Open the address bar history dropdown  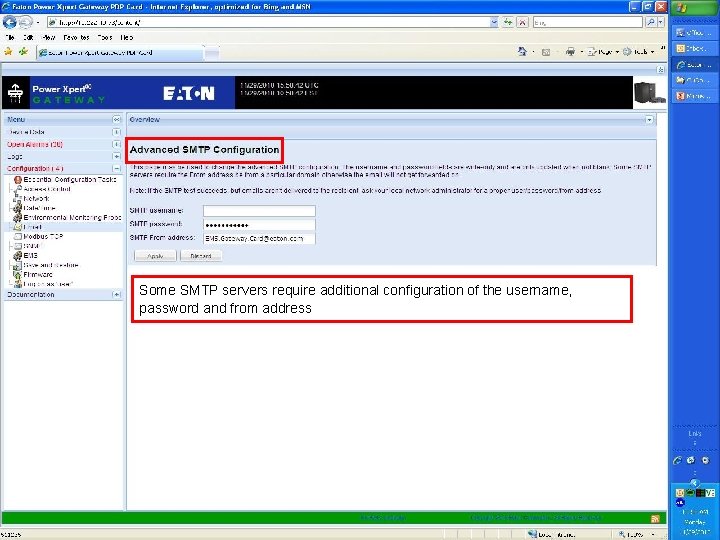click(494, 22)
